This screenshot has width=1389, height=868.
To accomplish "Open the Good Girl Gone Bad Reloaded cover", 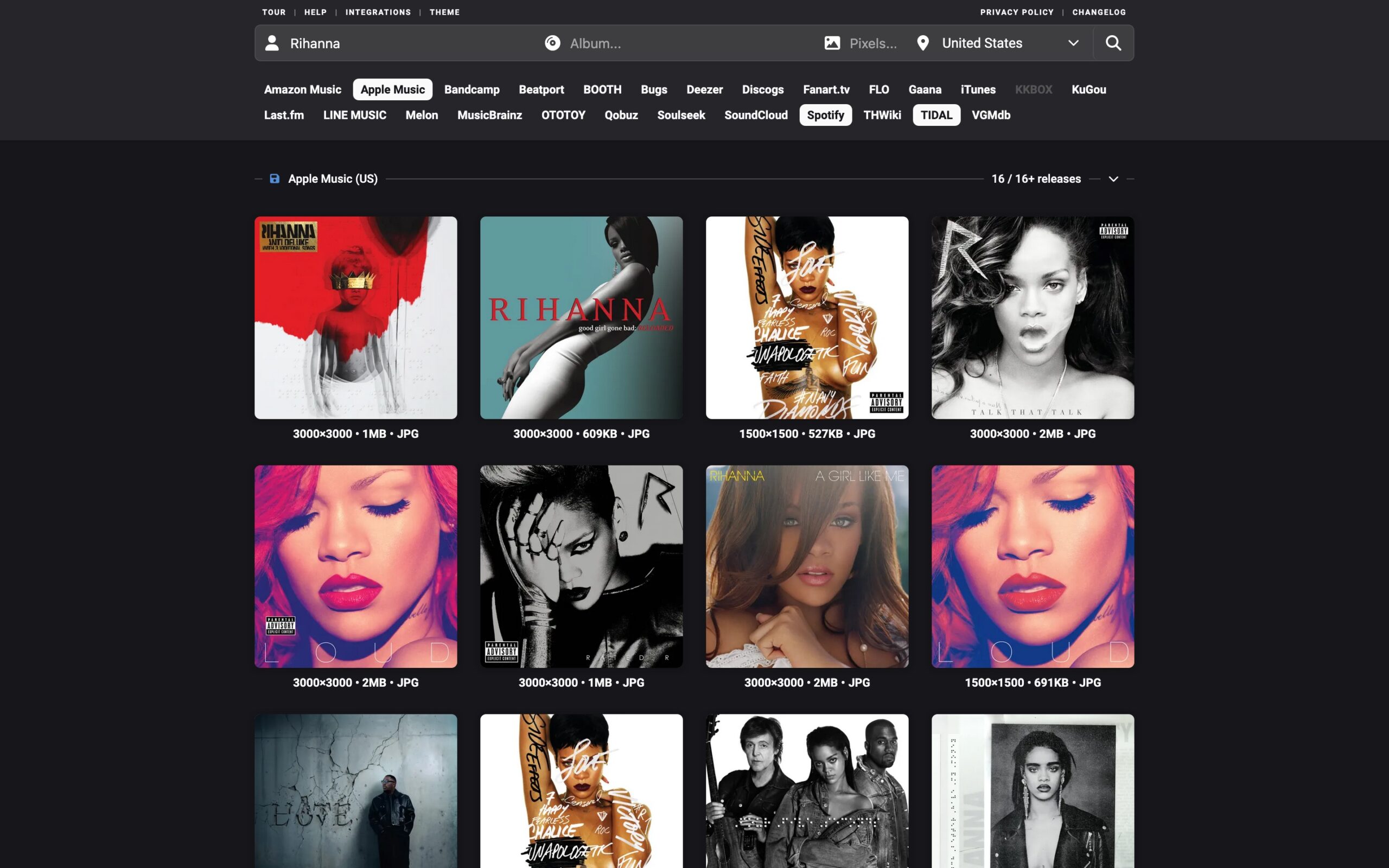I will (x=582, y=317).
